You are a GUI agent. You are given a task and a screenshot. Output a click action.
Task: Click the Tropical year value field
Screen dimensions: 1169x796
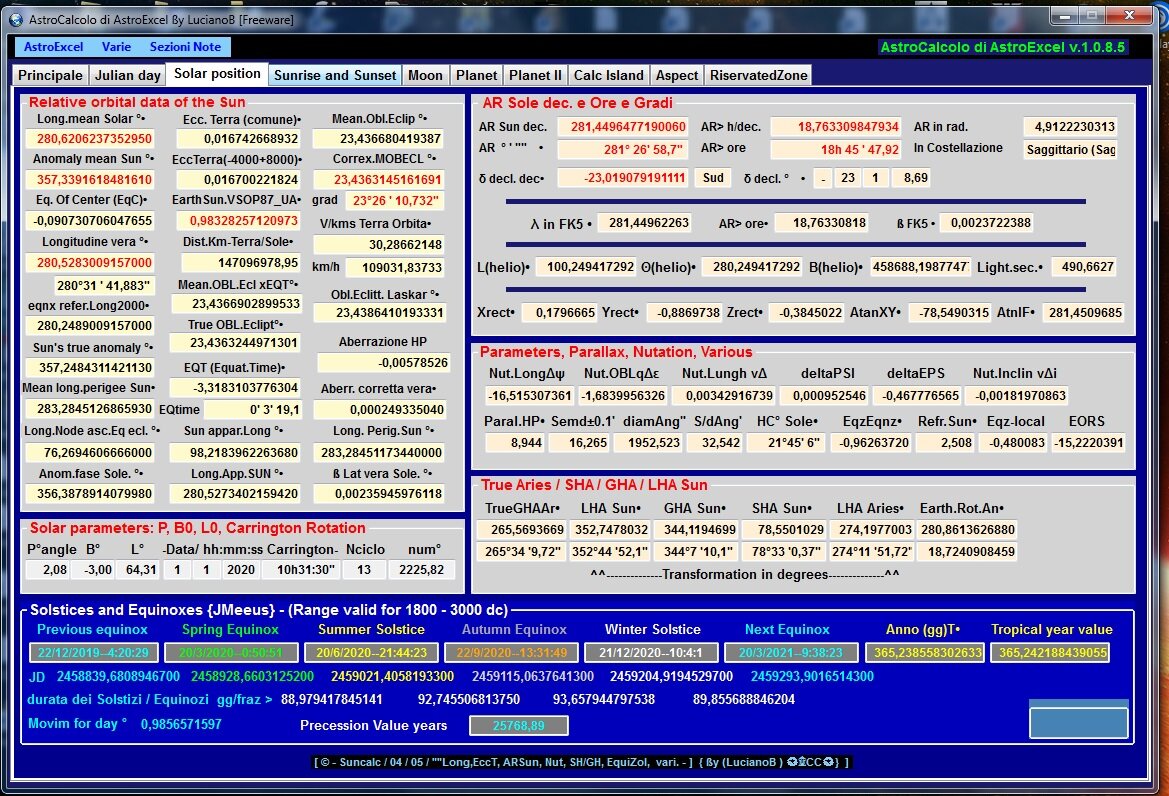point(1050,652)
